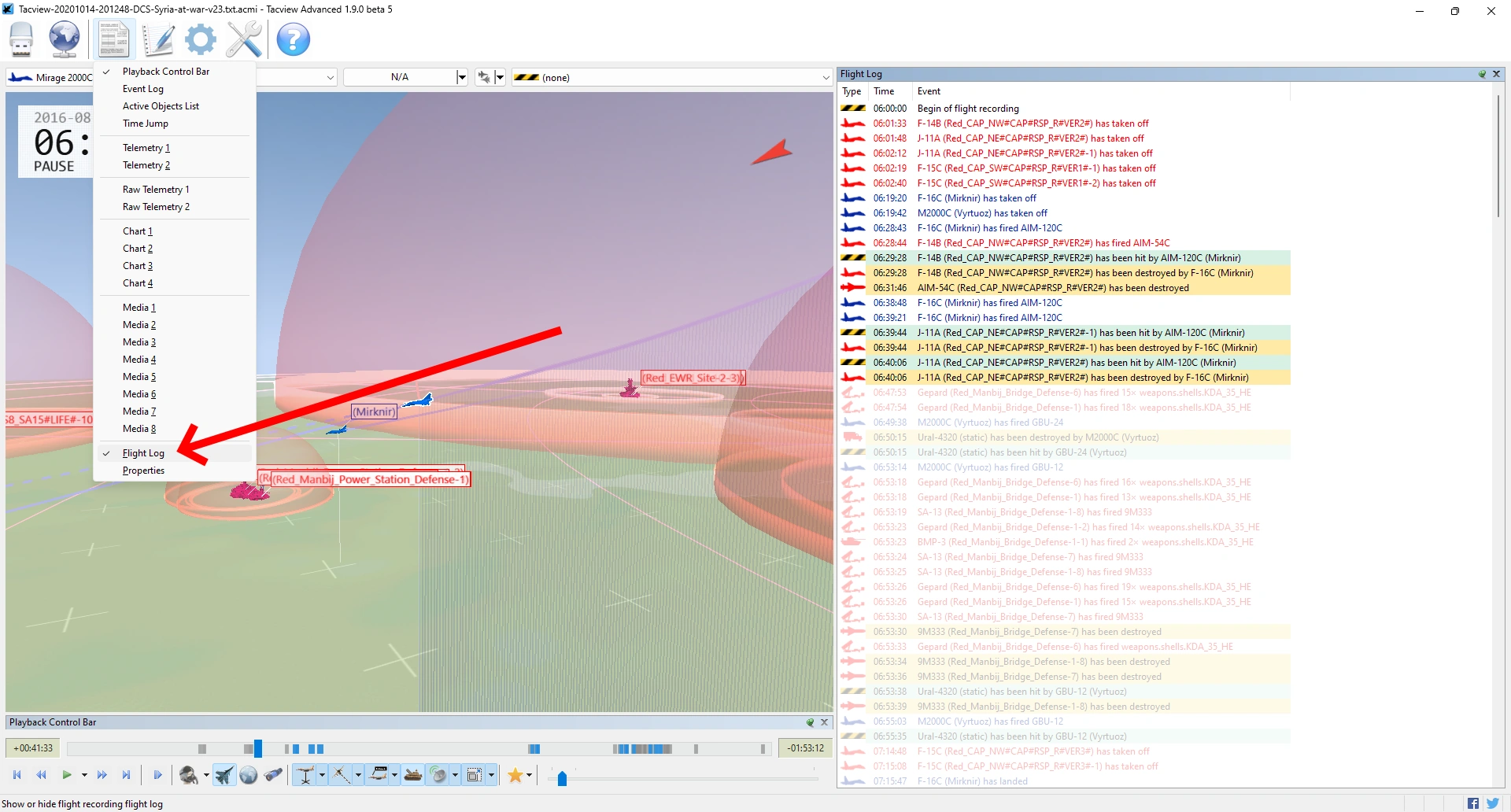Click the rewind playback button
The width and height of the screenshot is (1511, 812).
41,775
